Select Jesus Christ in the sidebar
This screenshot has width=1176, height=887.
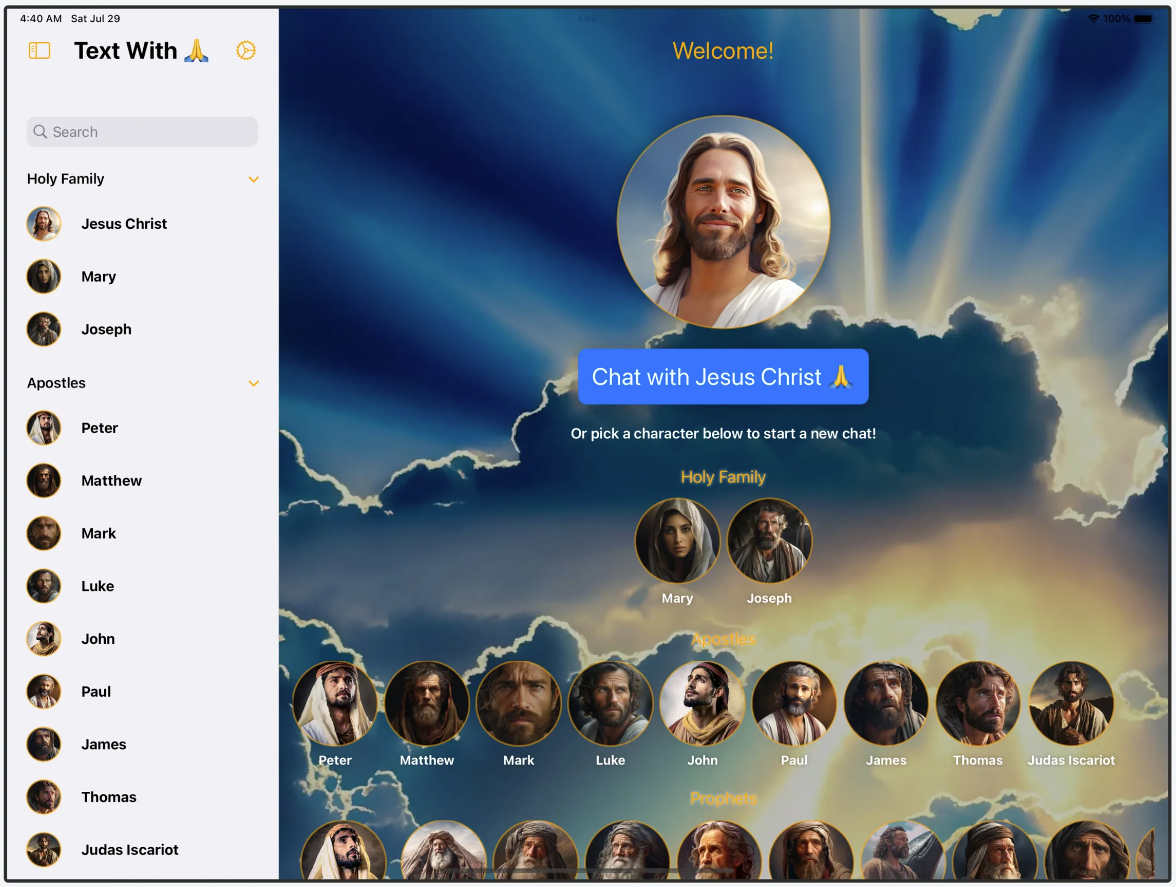point(142,224)
